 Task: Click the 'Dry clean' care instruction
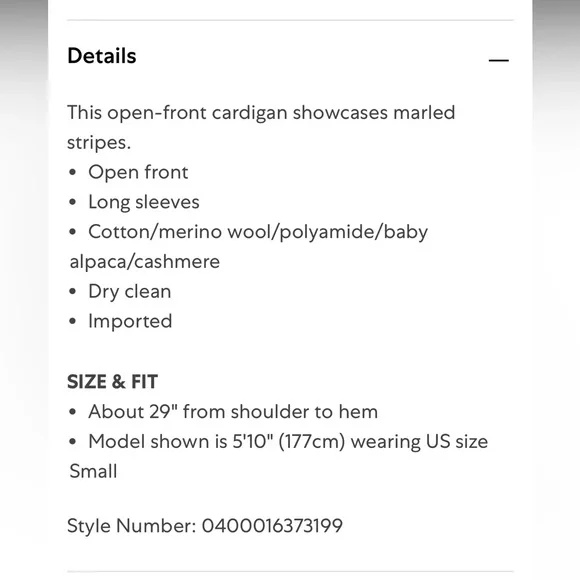click(129, 292)
